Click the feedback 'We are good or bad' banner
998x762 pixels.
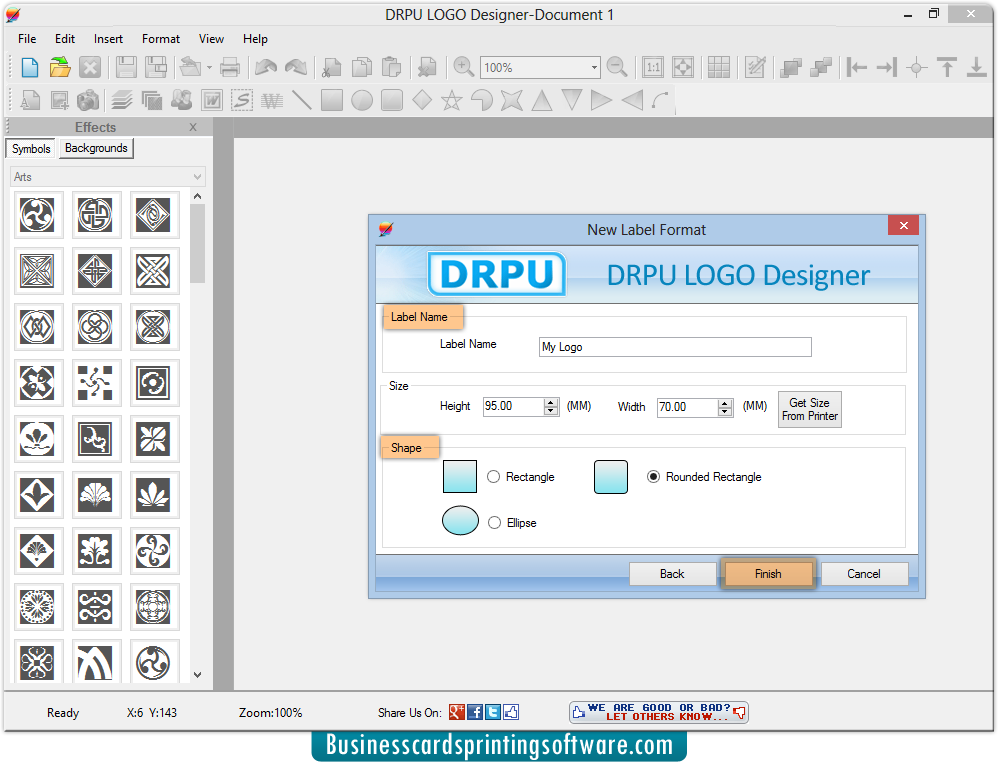[659, 712]
